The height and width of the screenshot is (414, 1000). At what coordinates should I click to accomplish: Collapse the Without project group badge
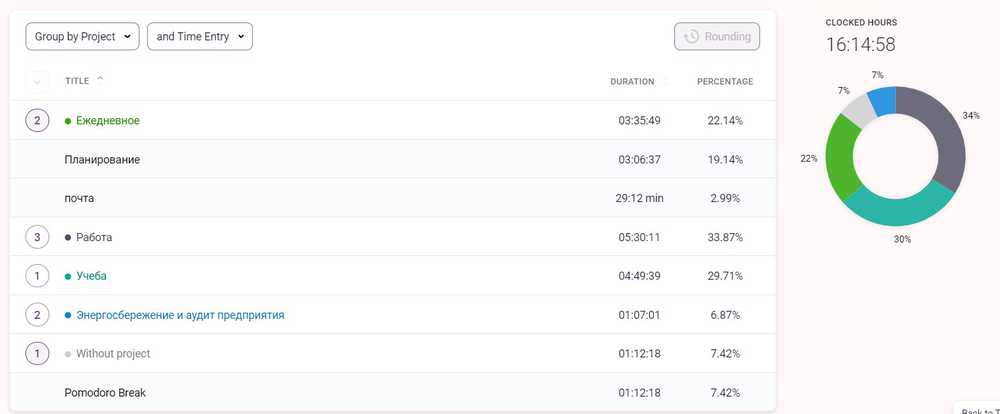coord(38,354)
